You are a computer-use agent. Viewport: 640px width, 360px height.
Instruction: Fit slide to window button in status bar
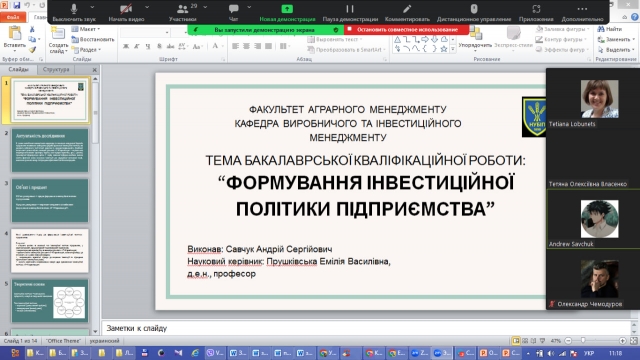coord(634,340)
